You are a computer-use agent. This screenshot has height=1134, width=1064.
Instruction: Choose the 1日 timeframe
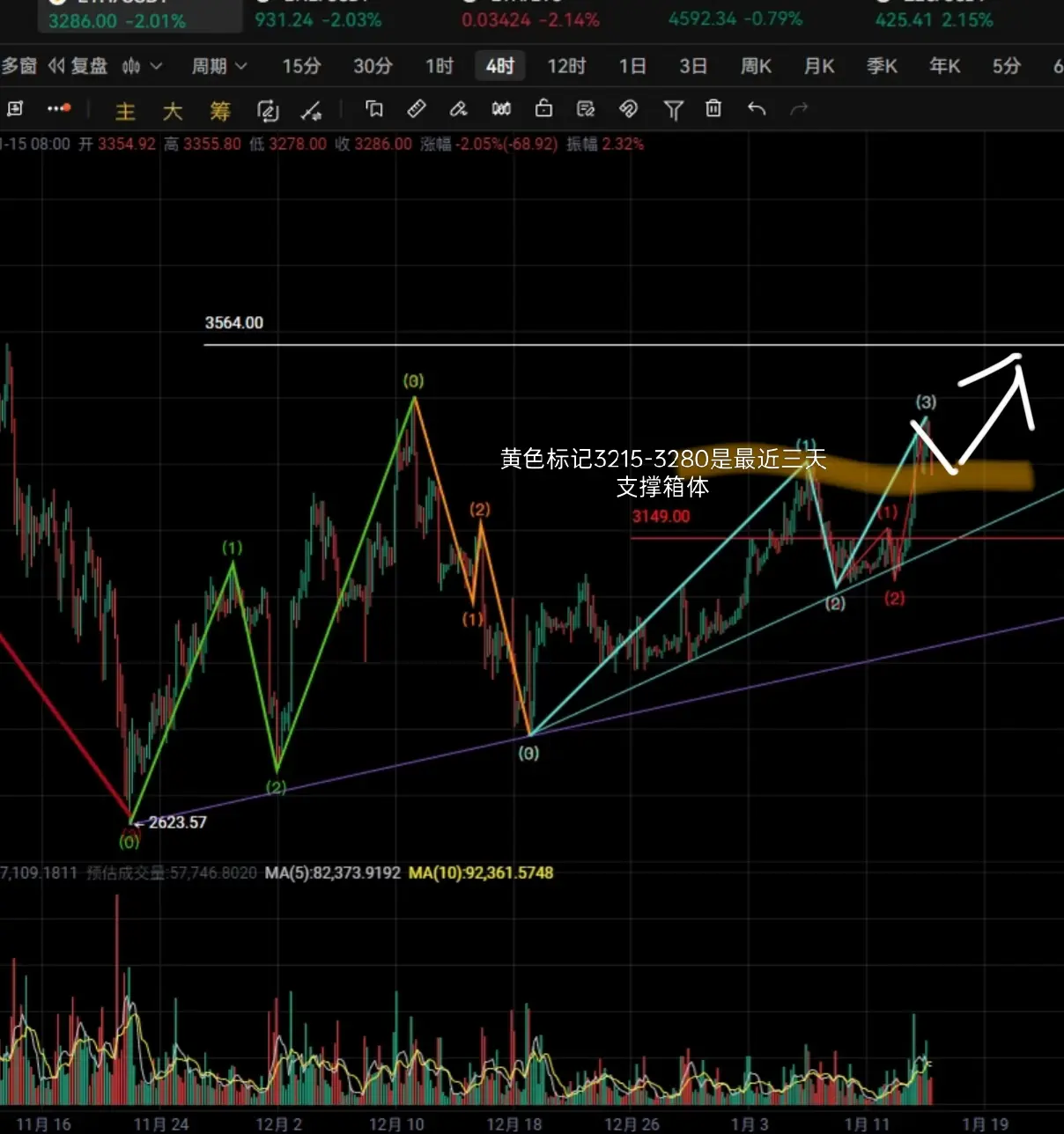[632, 66]
